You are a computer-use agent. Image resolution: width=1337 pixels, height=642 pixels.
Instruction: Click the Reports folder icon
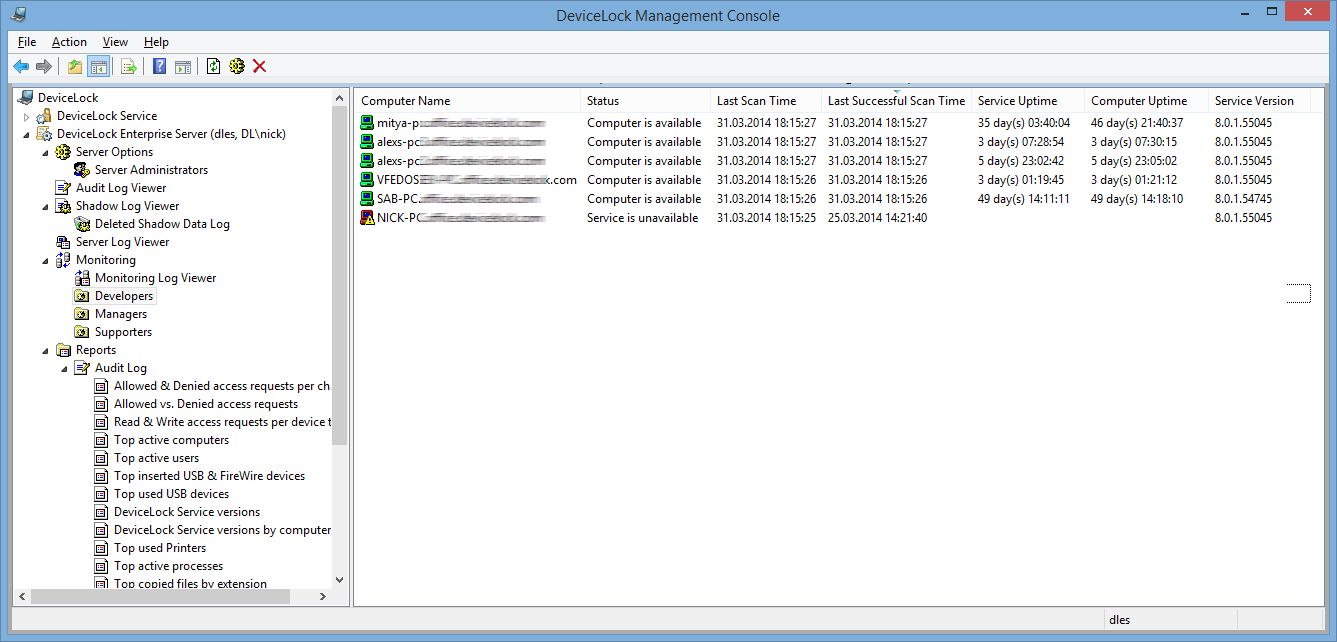tap(63, 350)
